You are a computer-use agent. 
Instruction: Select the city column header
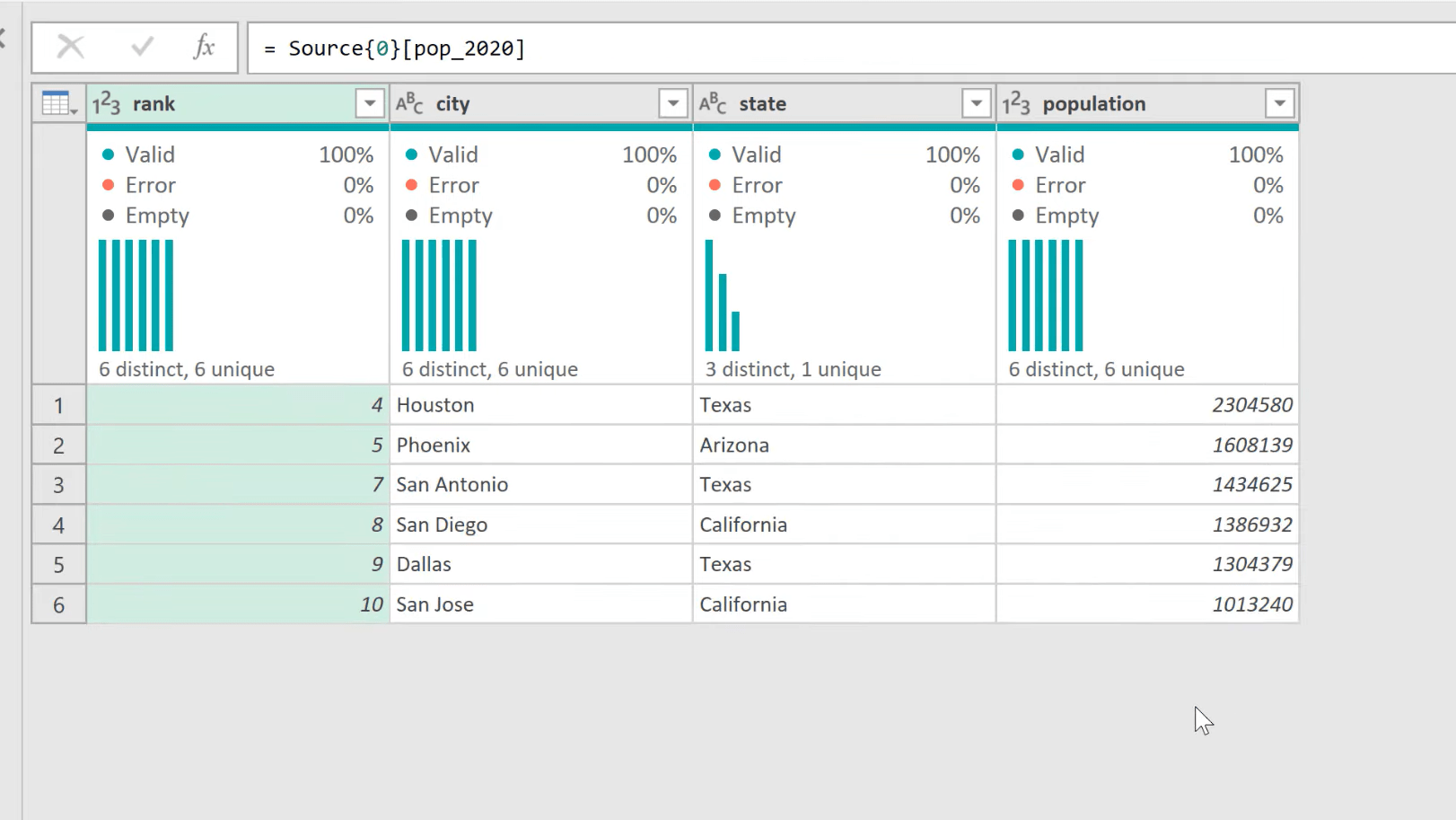[541, 103]
